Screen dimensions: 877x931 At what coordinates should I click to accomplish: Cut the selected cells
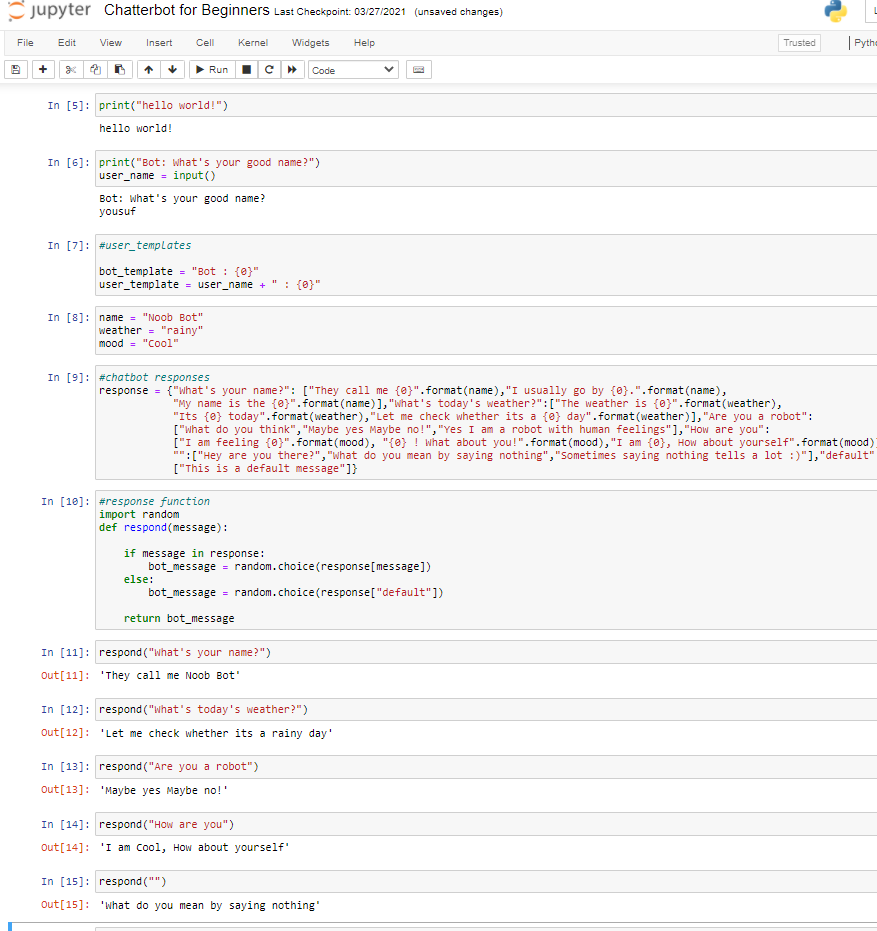coord(71,70)
